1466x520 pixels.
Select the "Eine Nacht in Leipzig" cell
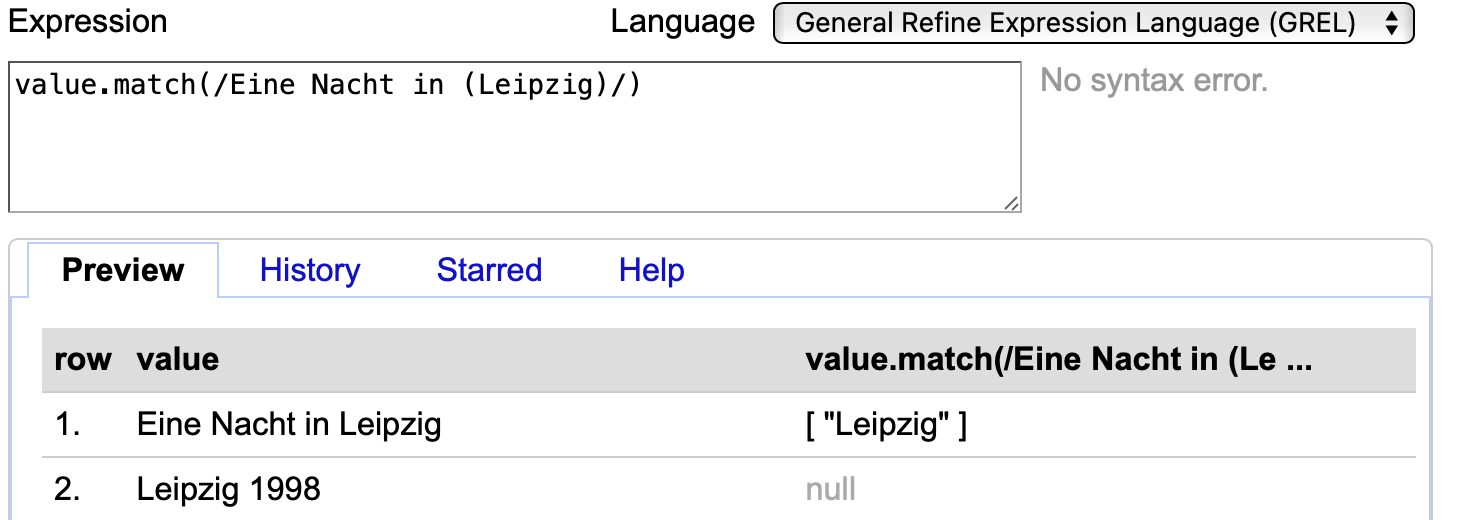click(289, 425)
